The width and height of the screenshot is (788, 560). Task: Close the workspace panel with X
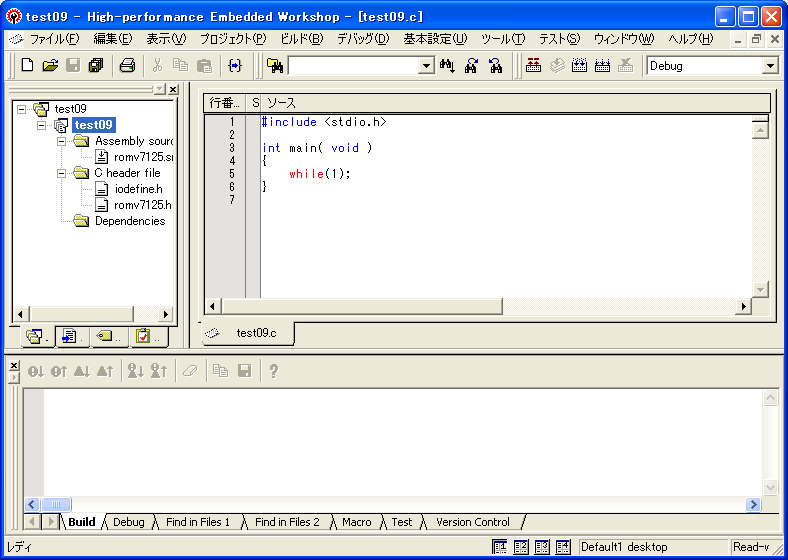coord(173,89)
